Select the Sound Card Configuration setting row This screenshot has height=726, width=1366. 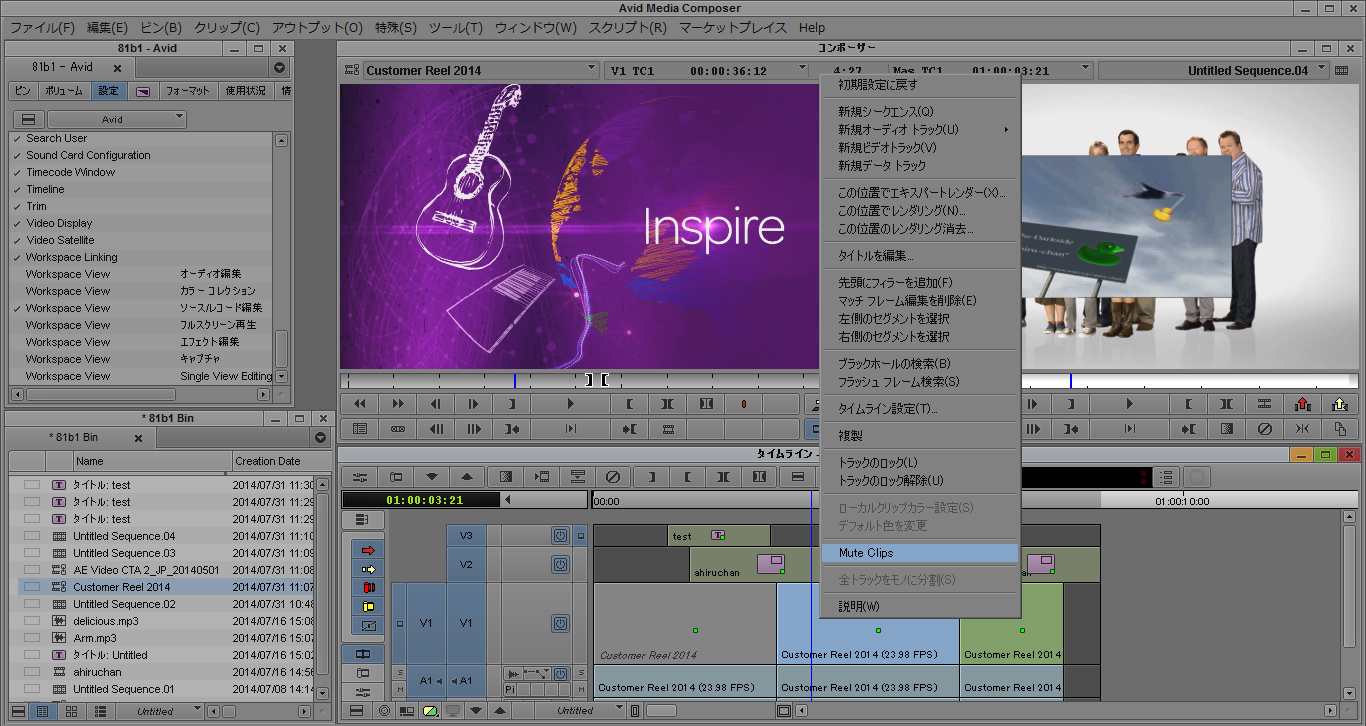141,156
